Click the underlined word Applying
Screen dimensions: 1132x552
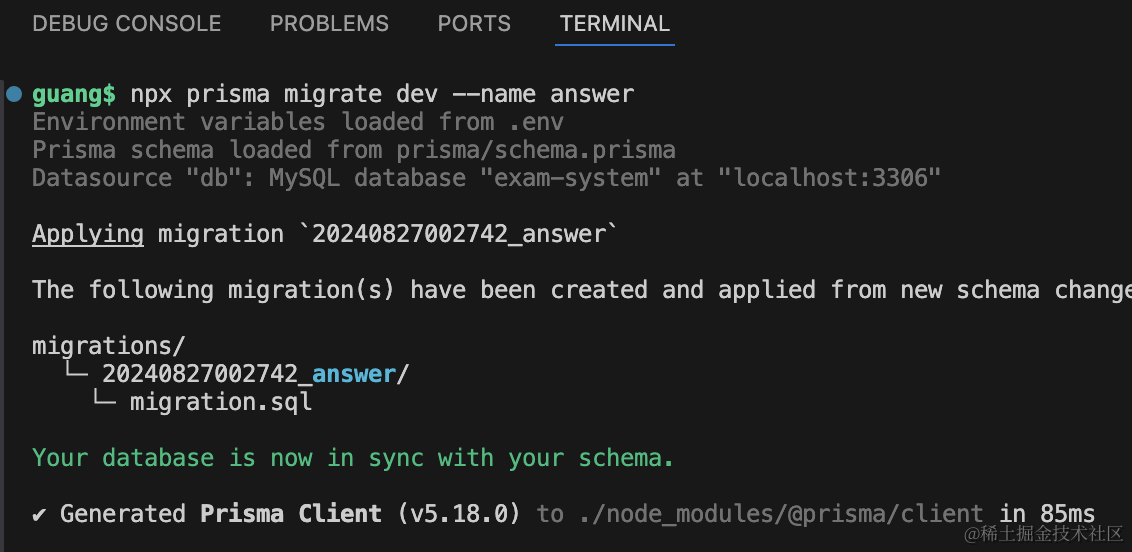88,234
